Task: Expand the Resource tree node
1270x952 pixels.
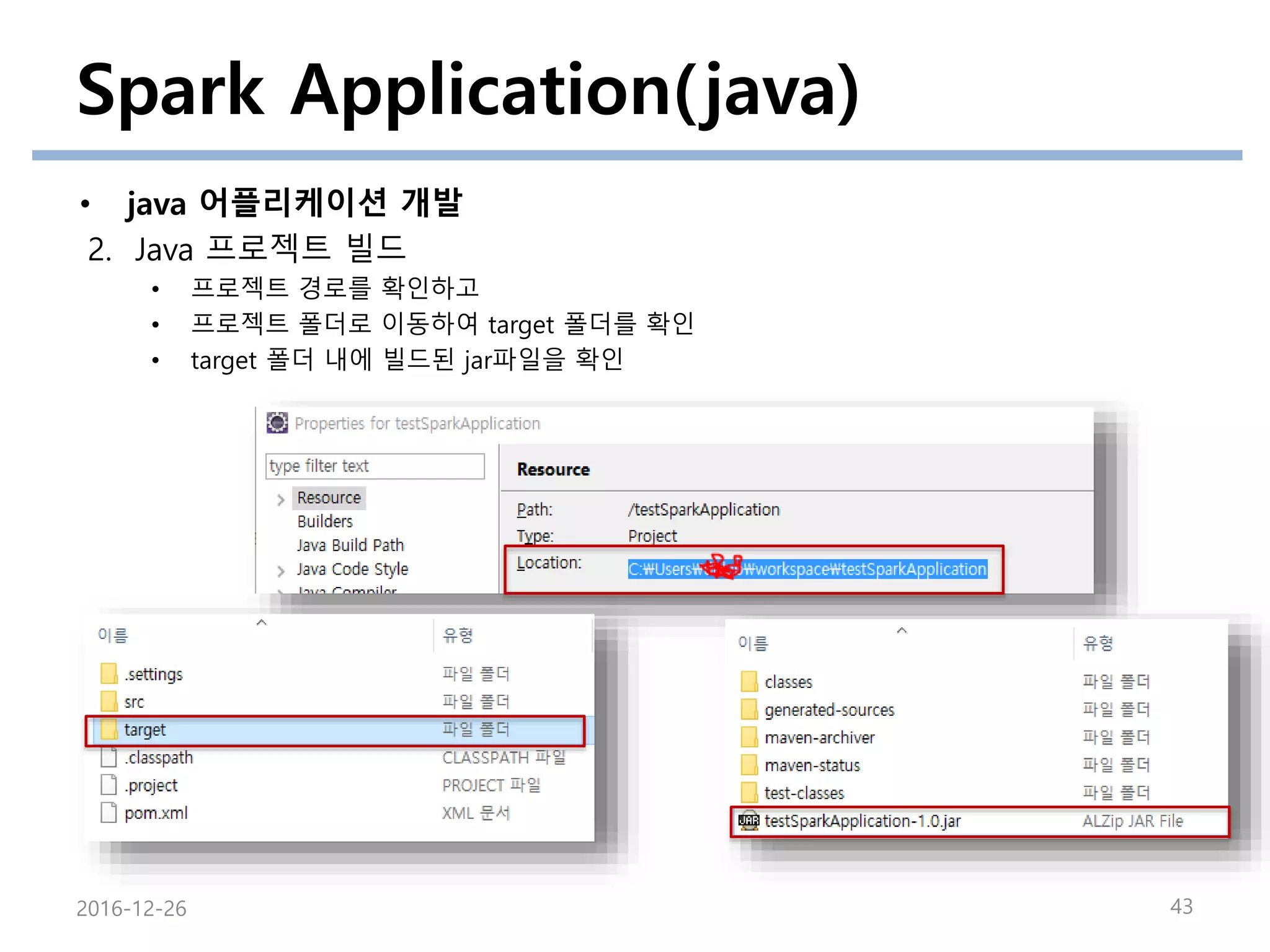Action: (281, 500)
